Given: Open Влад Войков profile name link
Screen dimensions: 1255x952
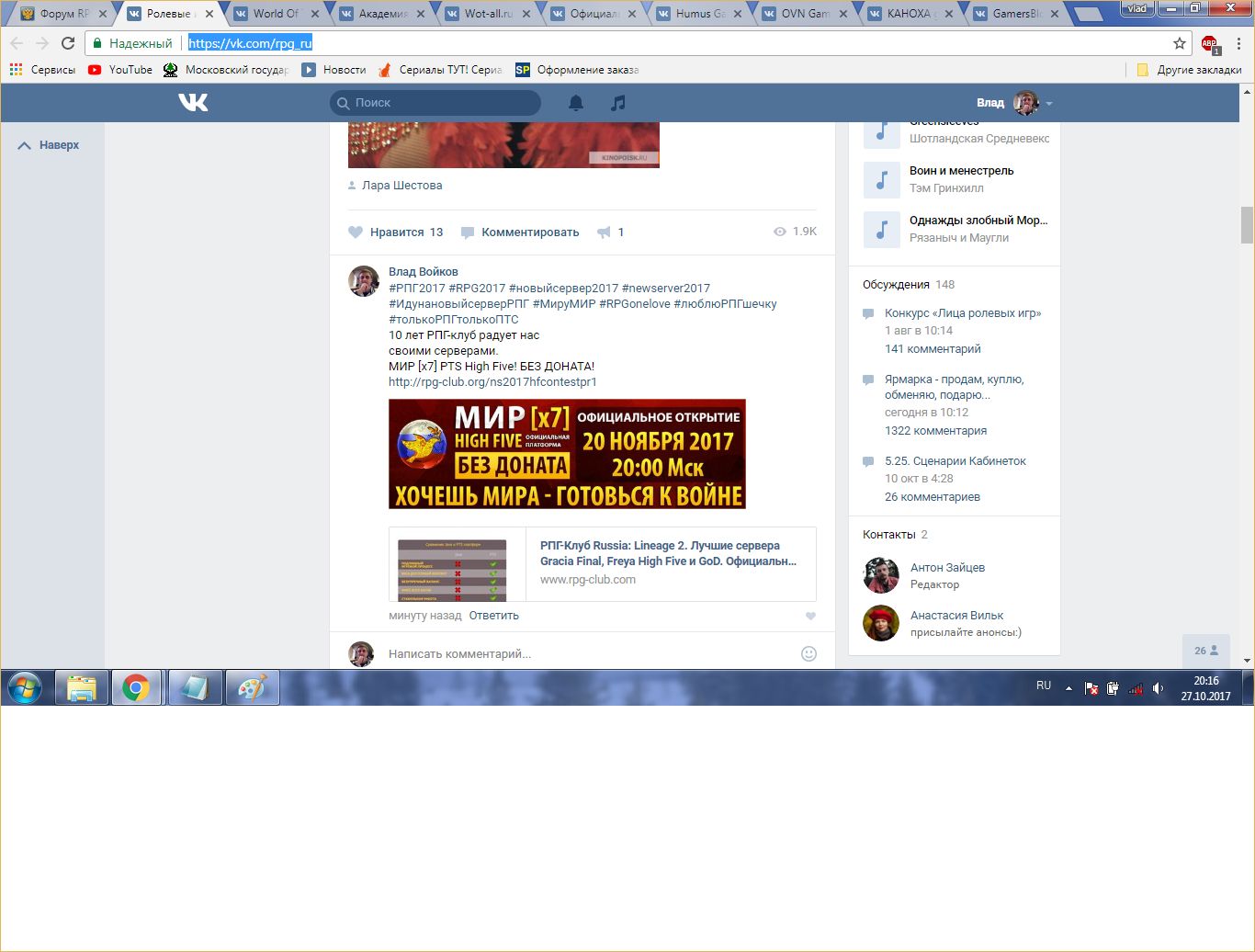Looking at the screenshot, I should point(423,272).
